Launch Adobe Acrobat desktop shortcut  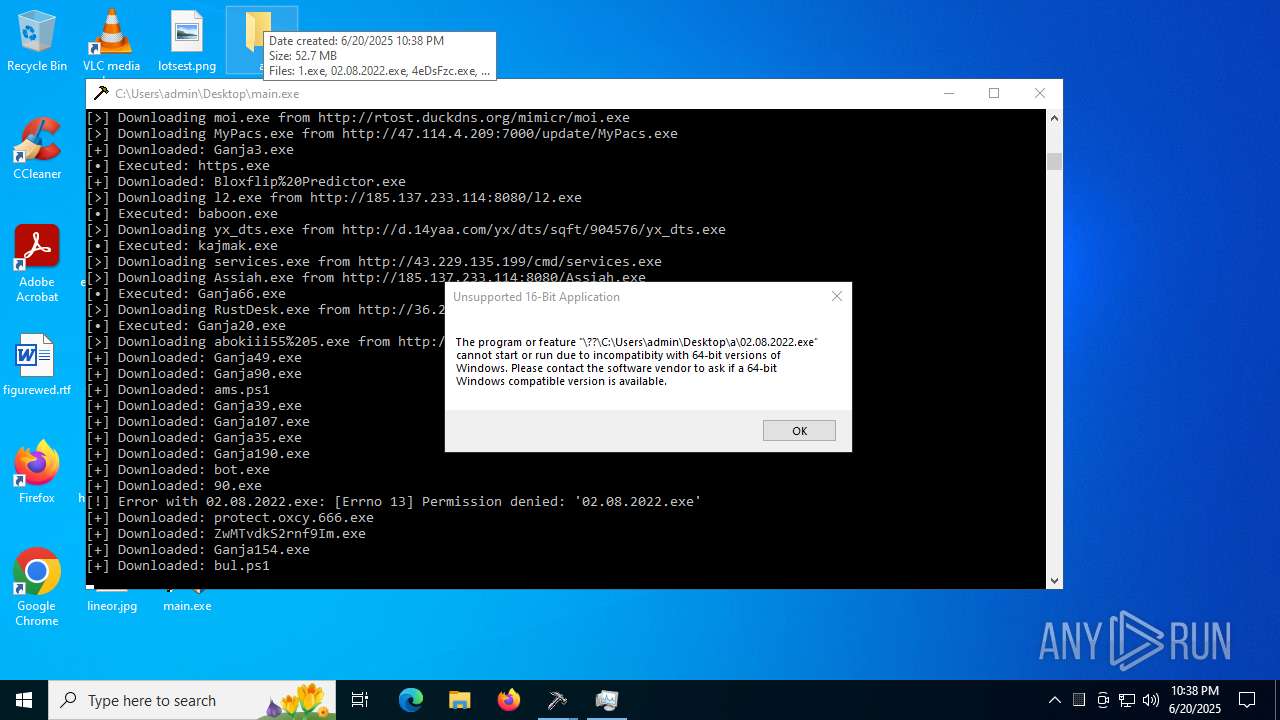[37, 262]
